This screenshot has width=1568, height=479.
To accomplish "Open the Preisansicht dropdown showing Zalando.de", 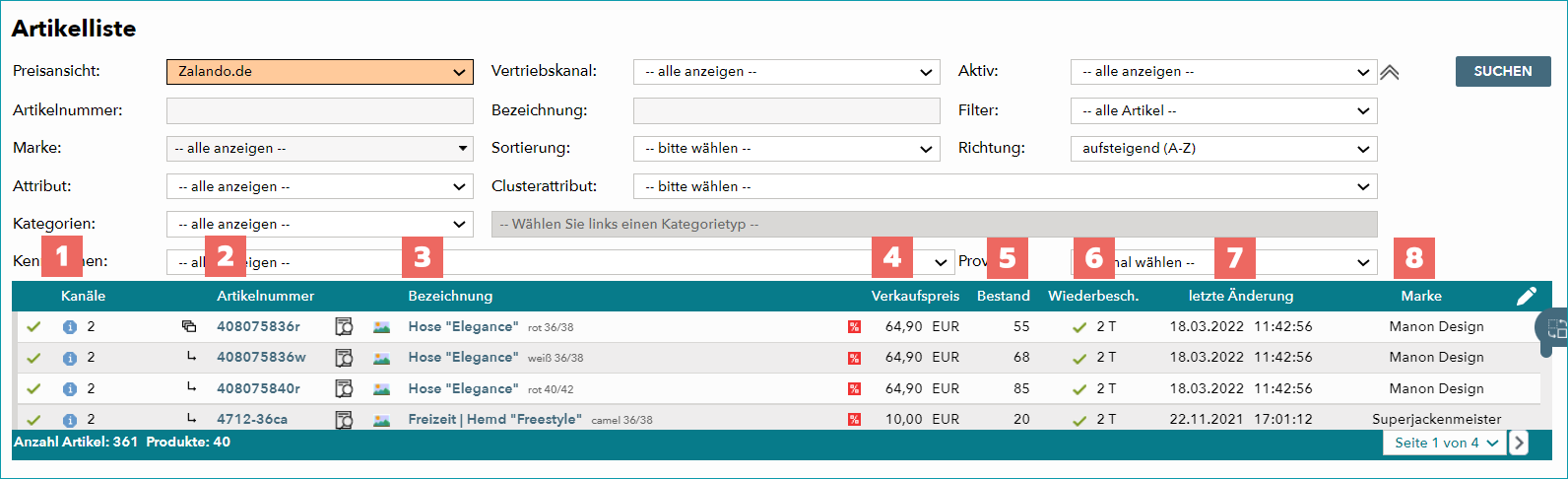I will click(320, 72).
